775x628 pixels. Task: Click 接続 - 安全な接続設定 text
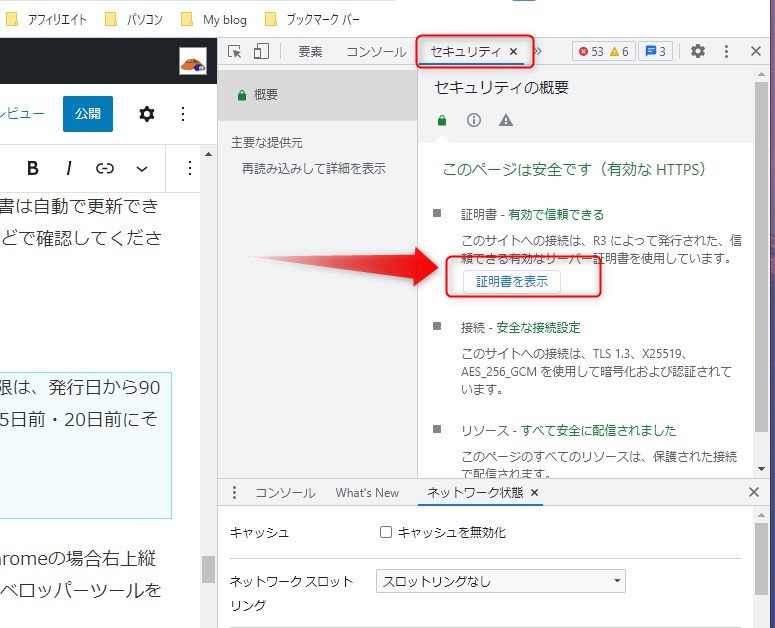point(520,328)
